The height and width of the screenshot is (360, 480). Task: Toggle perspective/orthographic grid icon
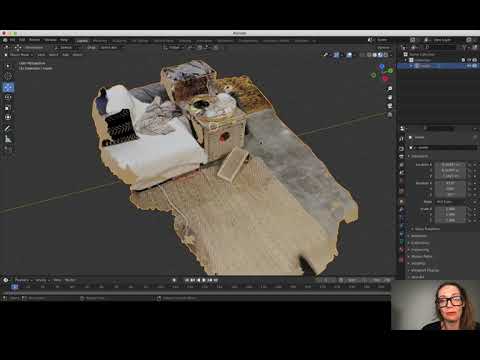[389, 115]
